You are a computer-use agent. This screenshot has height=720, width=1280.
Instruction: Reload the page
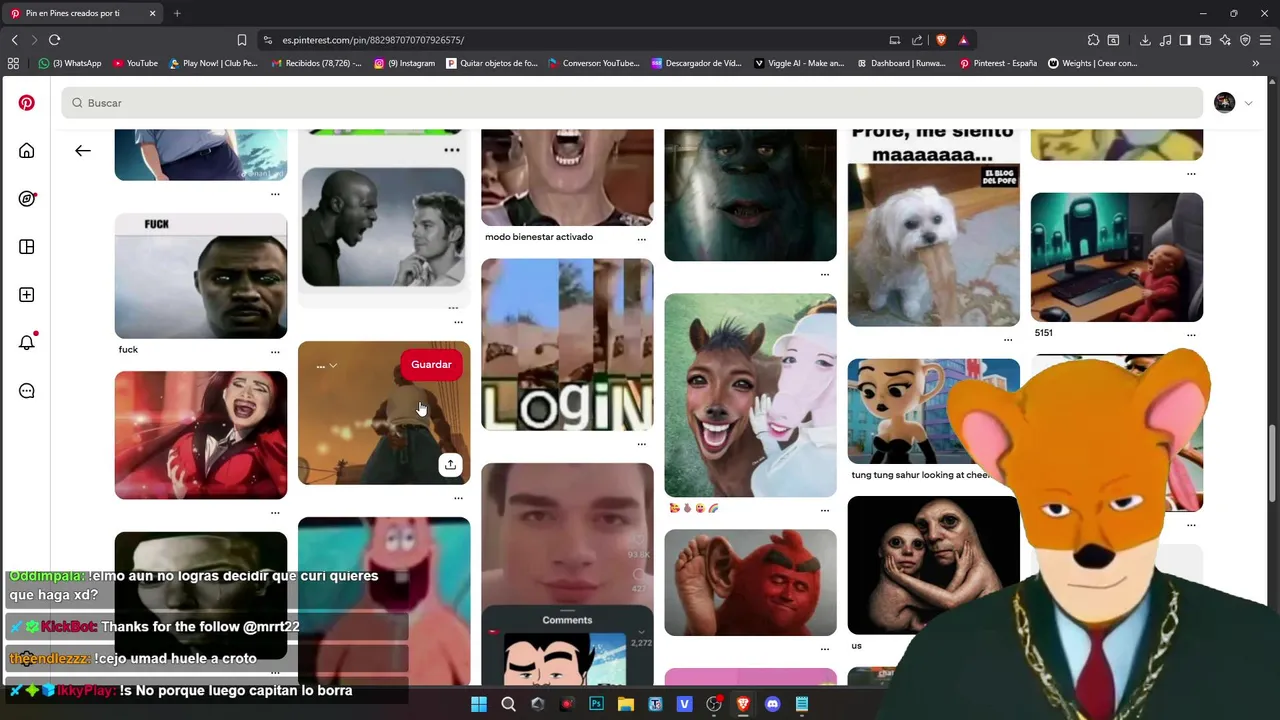pyautogui.click(x=55, y=40)
